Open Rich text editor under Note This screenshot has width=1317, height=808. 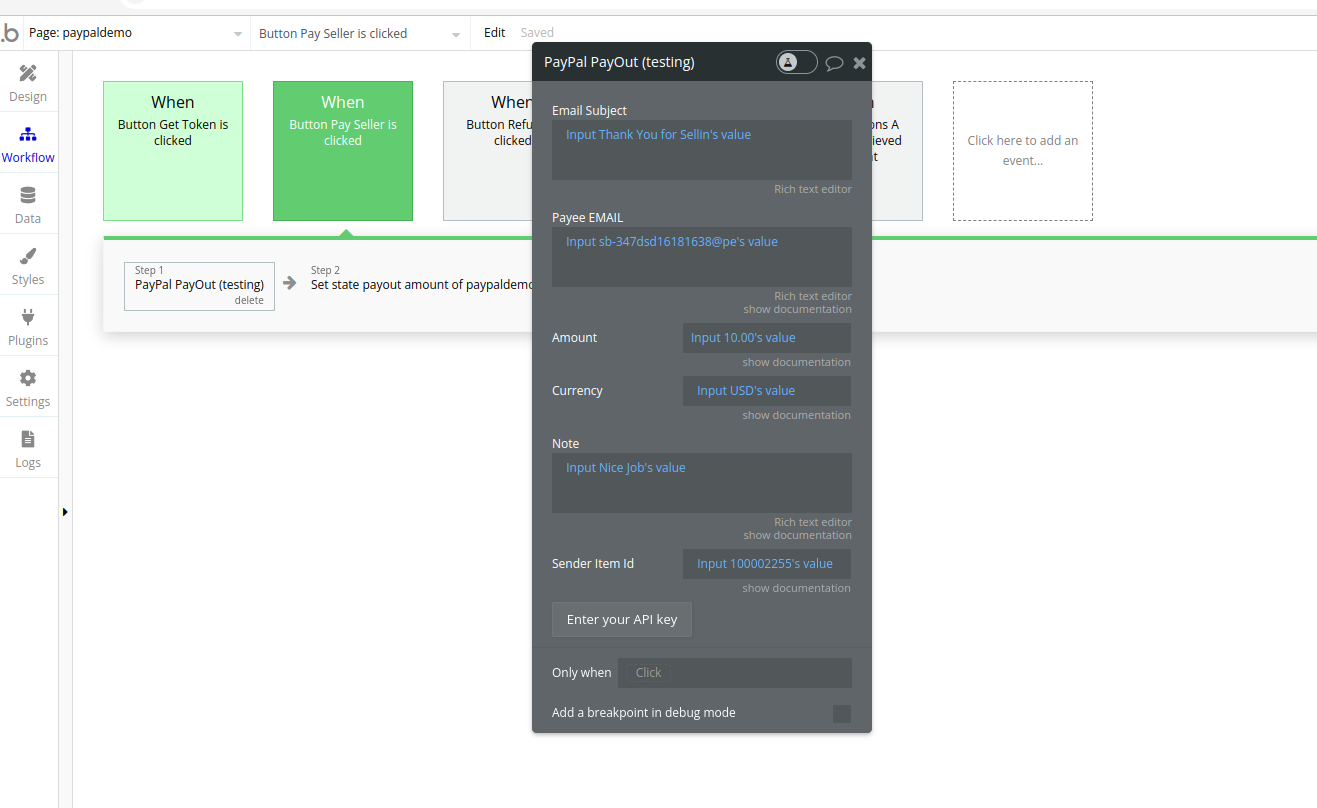pyautogui.click(x=813, y=522)
